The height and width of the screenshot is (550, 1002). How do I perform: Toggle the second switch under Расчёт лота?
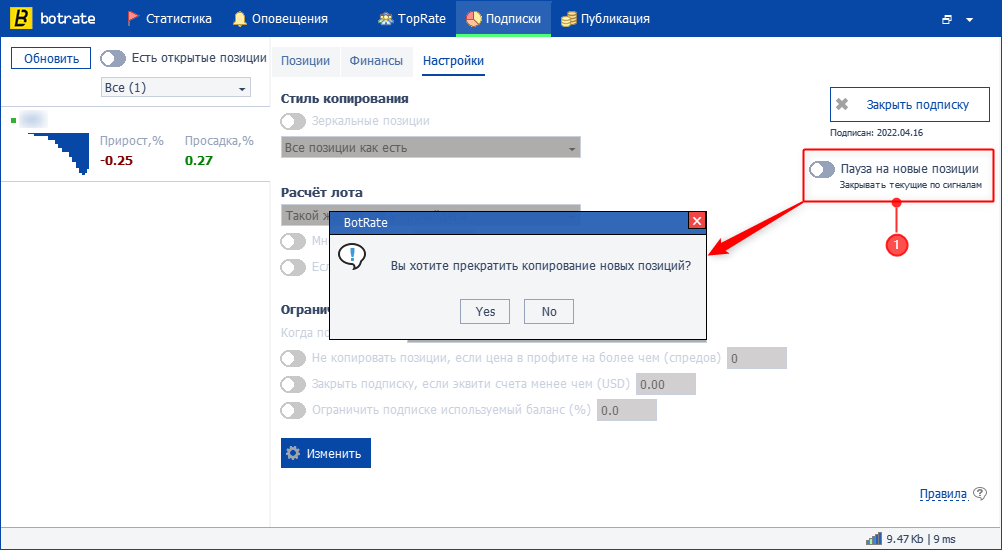coord(293,267)
